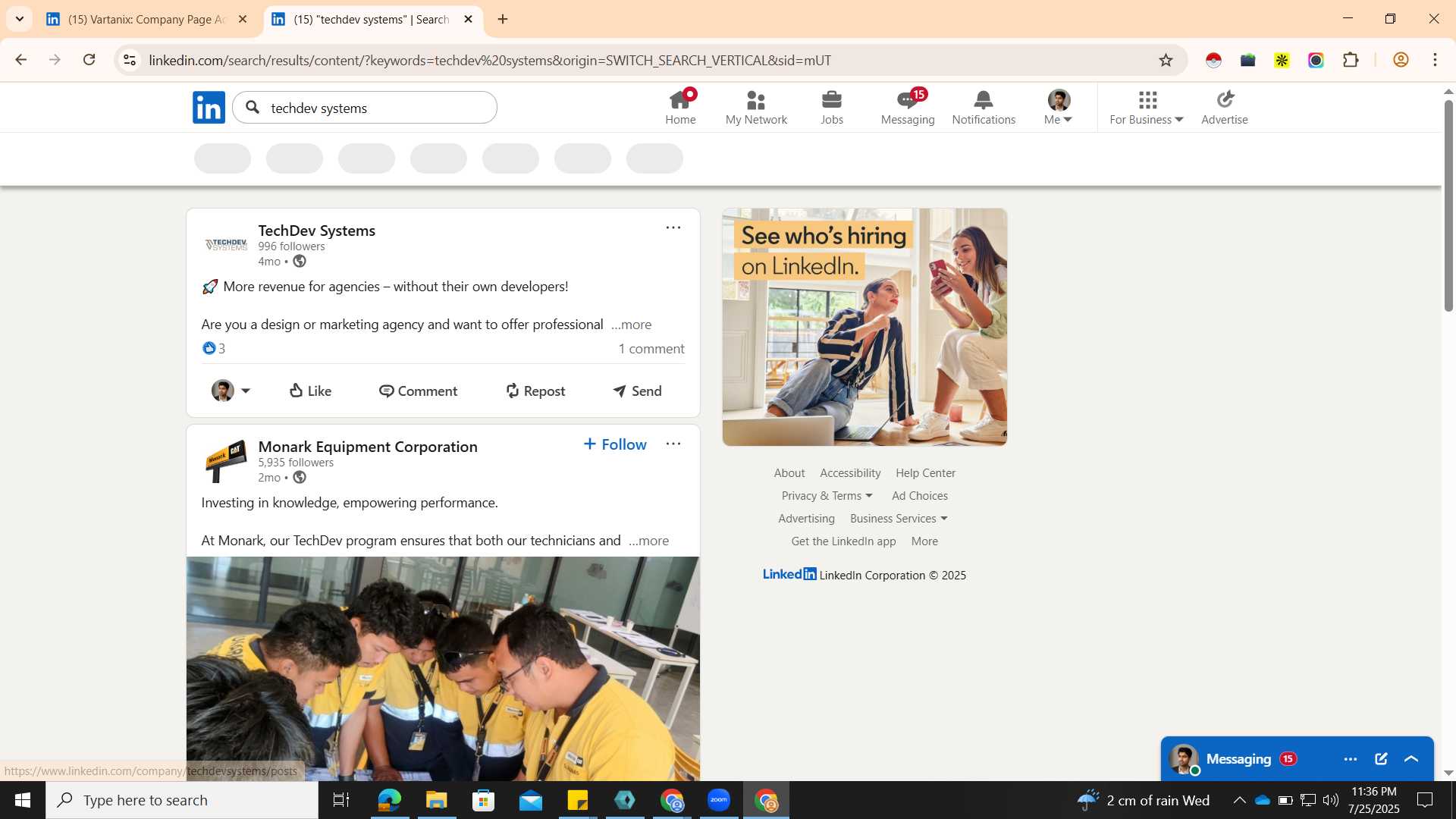Open Messaging overlay options ellipsis
Viewport: 1456px width, 819px height.
(1351, 759)
